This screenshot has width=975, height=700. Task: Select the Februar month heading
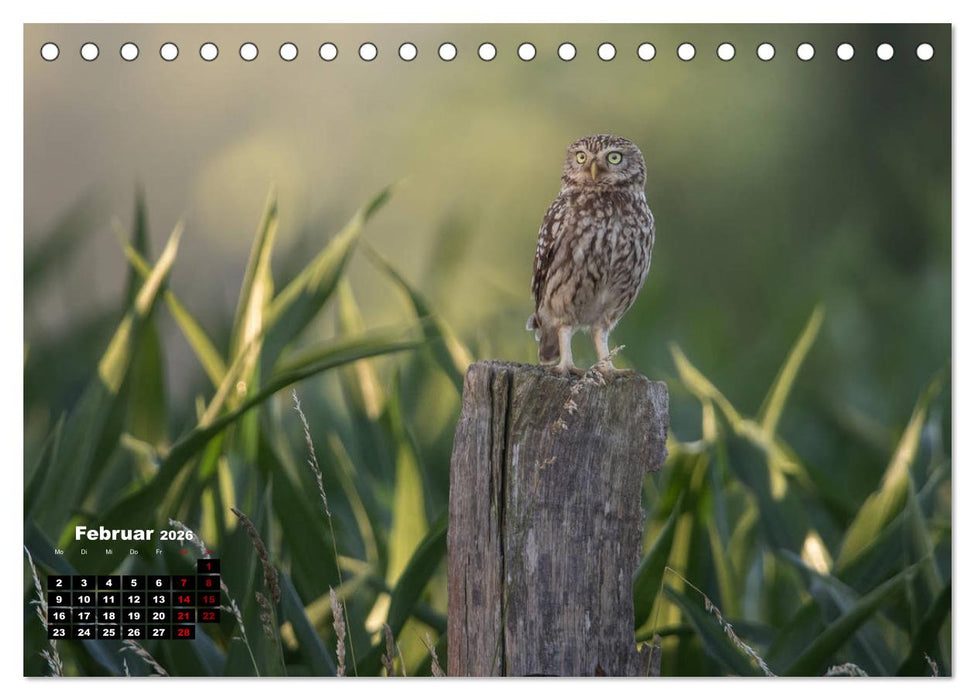(114, 534)
